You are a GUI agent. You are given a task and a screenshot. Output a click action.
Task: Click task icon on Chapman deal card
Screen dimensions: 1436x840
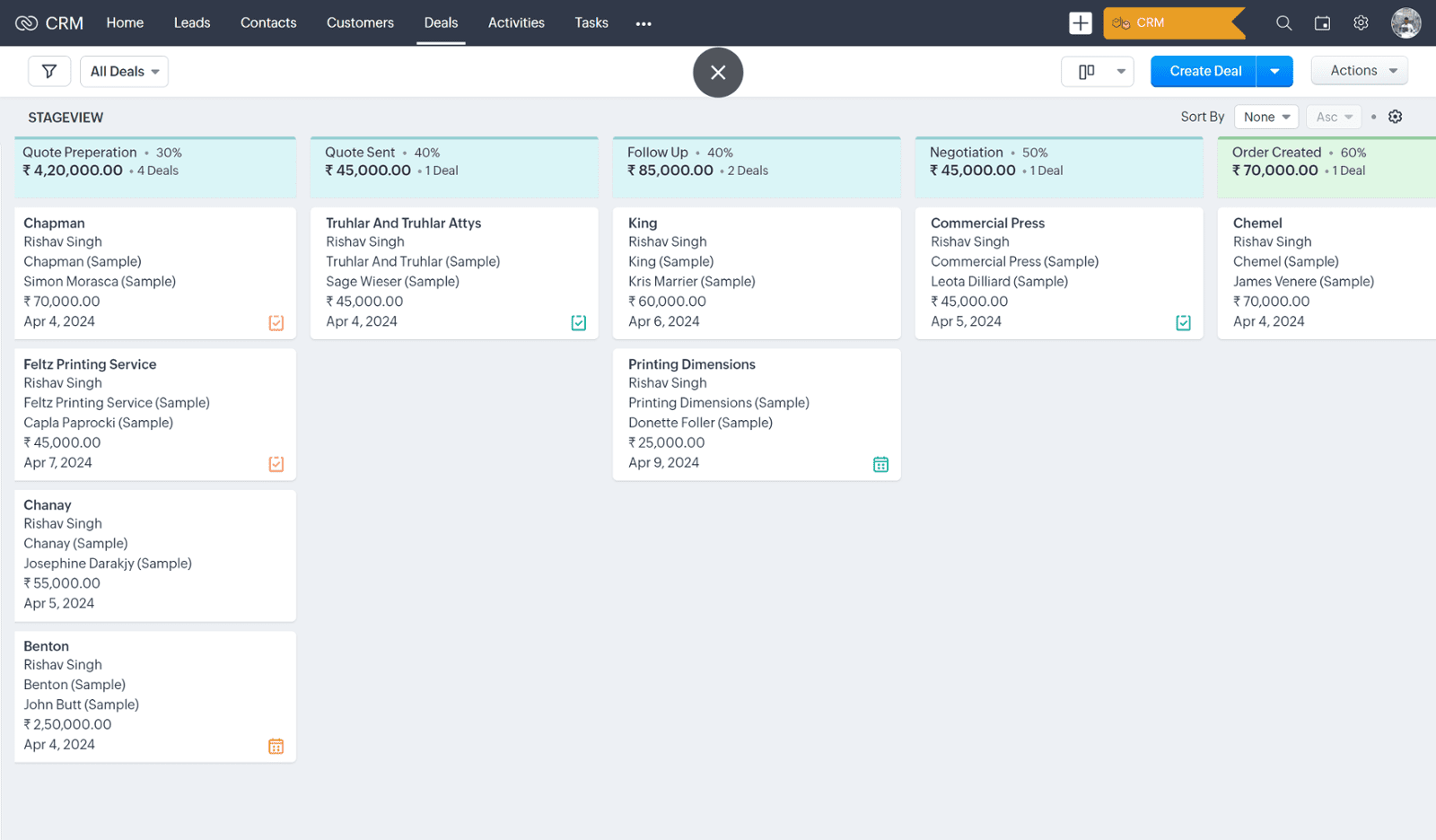point(276,323)
